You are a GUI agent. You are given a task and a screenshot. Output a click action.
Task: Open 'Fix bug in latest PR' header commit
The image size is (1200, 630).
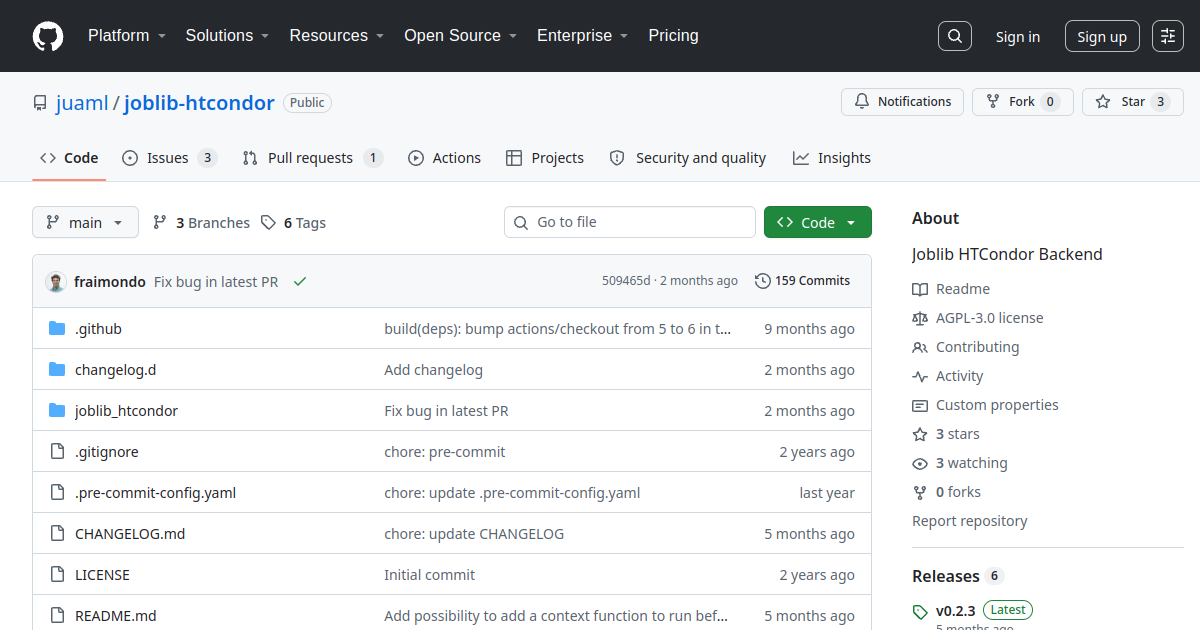click(x=216, y=282)
